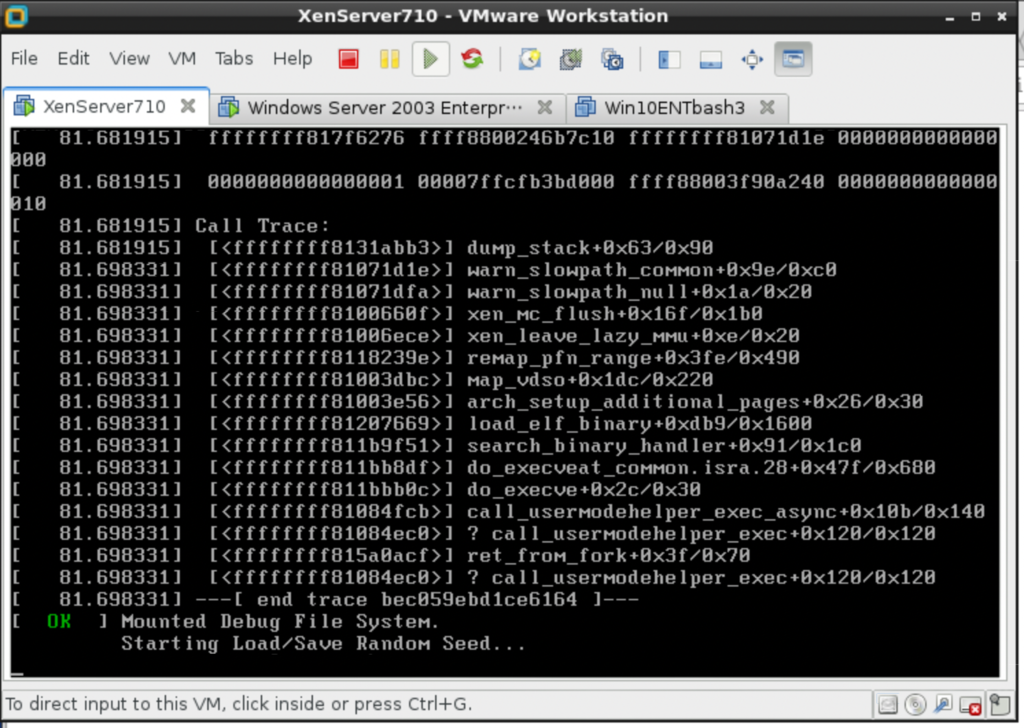Open the VM menu
Screen dimensions: 1024x728
pyautogui.click(x=182, y=59)
